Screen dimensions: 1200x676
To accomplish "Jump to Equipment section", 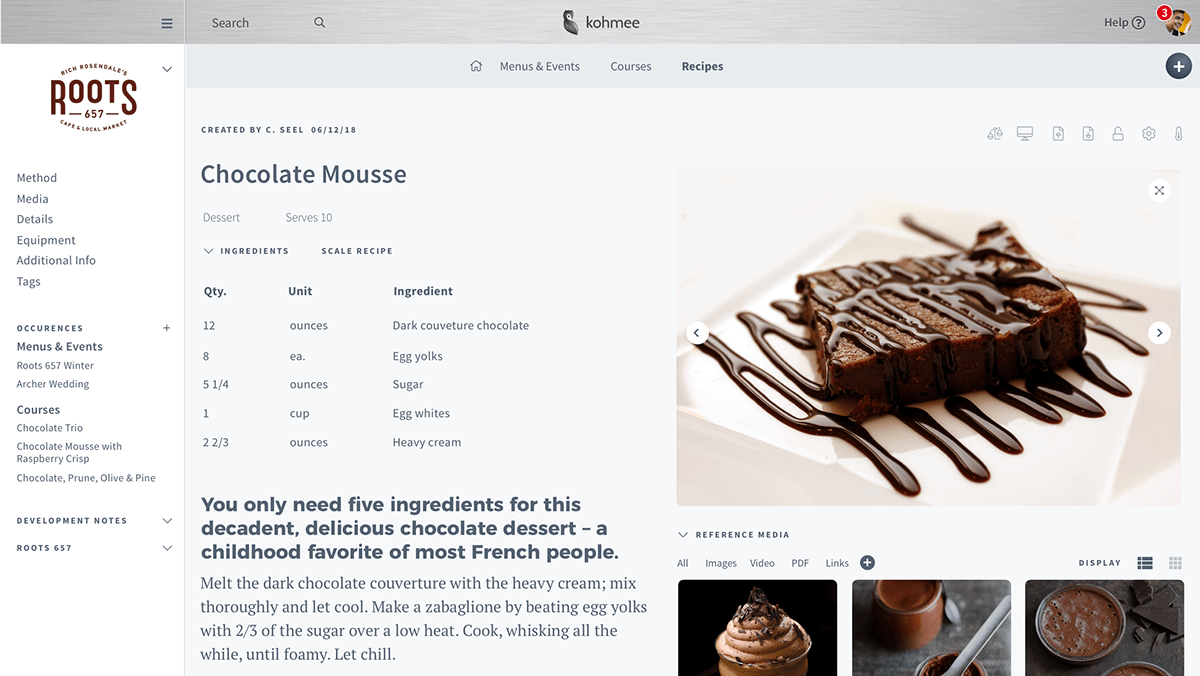I will [46, 240].
